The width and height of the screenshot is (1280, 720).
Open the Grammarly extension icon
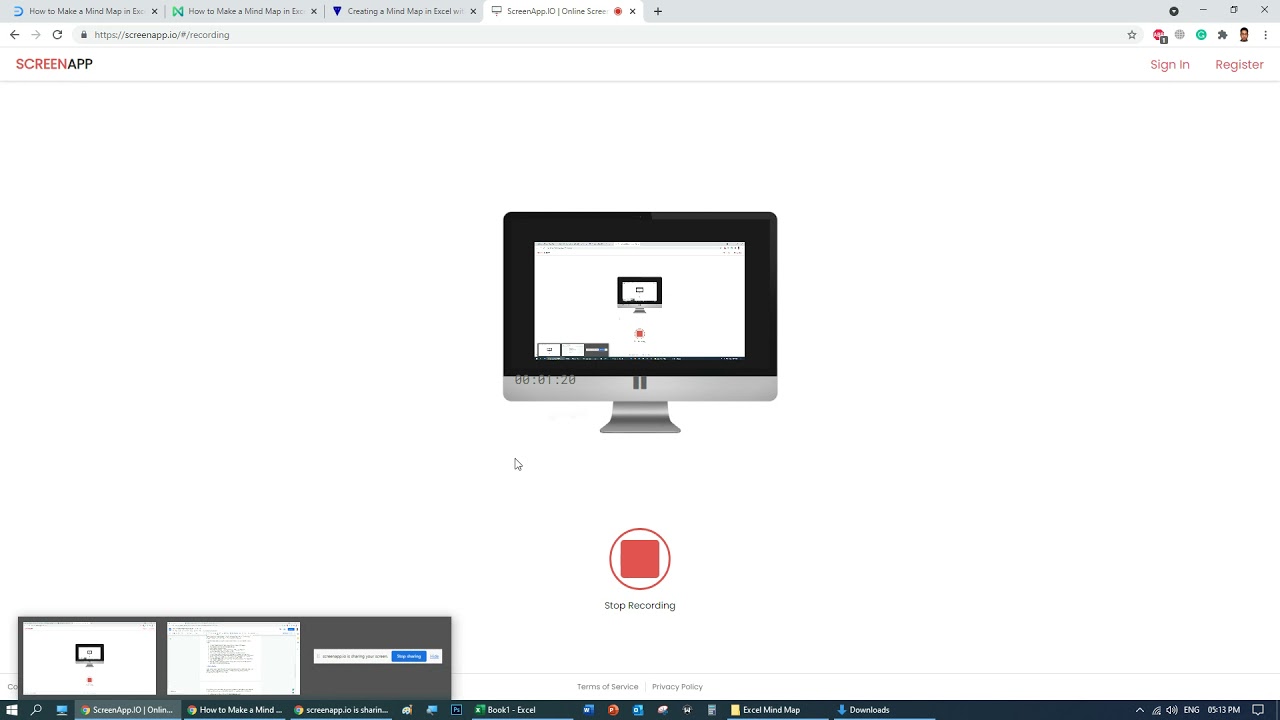[x=1201, y=34]
